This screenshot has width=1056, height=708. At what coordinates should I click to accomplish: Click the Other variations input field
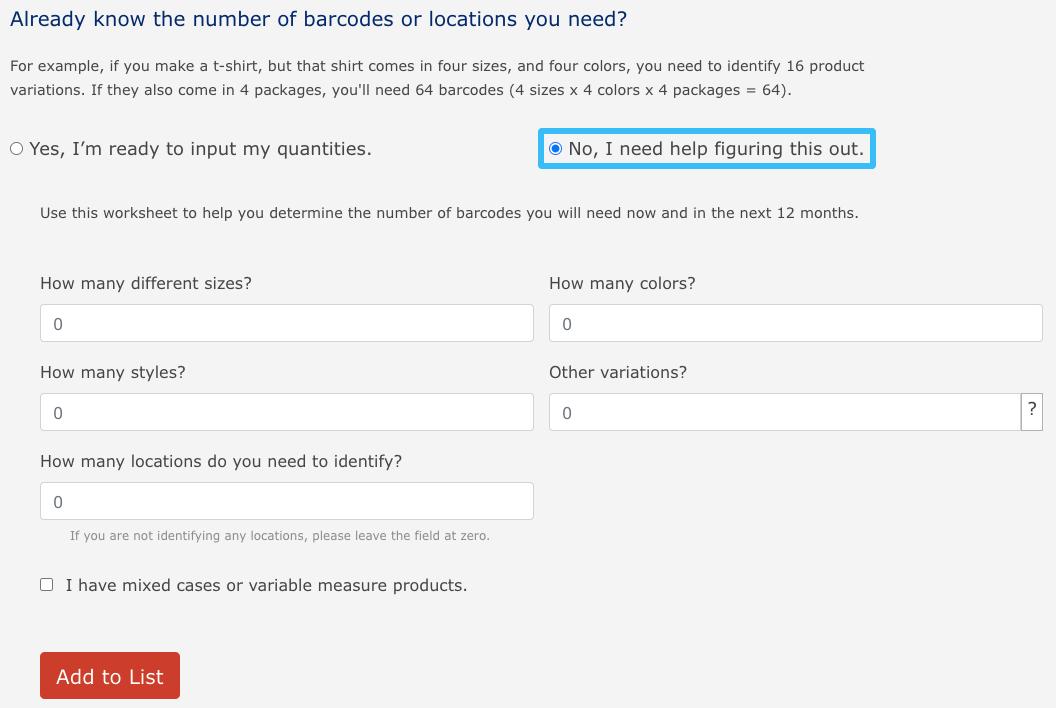tap(784, 411)
